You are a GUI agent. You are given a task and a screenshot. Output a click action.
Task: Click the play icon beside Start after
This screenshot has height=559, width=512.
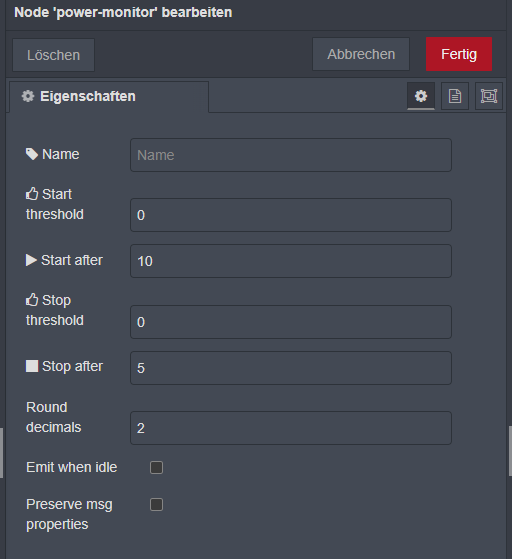(31, 260)
